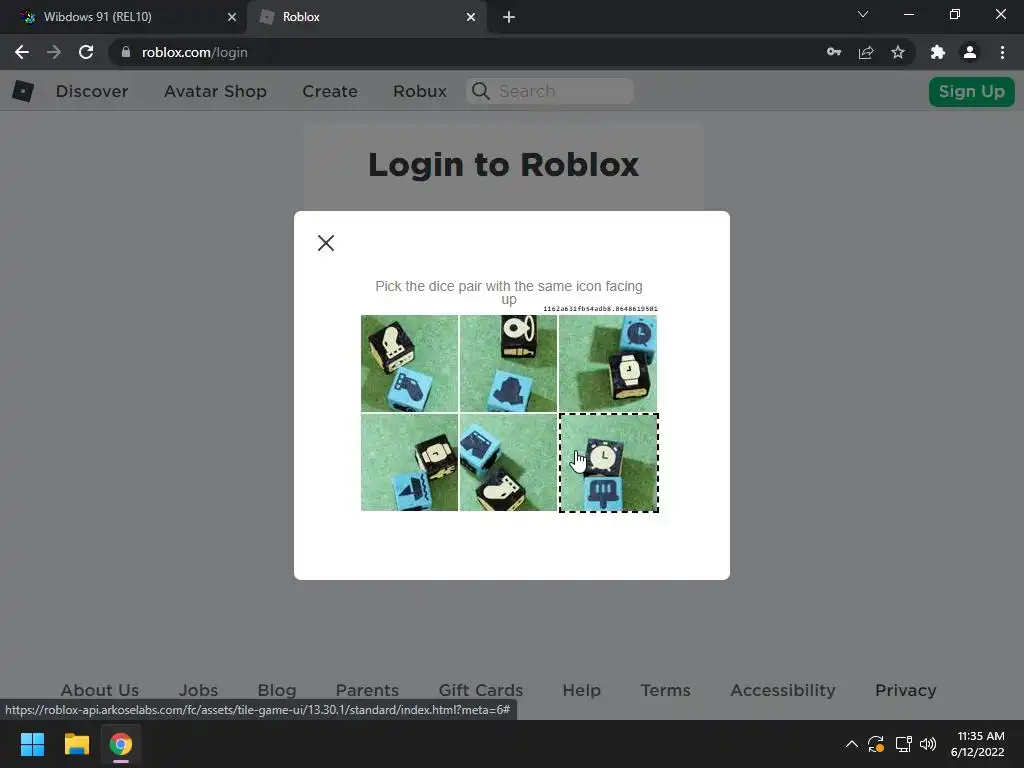Open the Discover menu
1024x768 pixels.
92,91
